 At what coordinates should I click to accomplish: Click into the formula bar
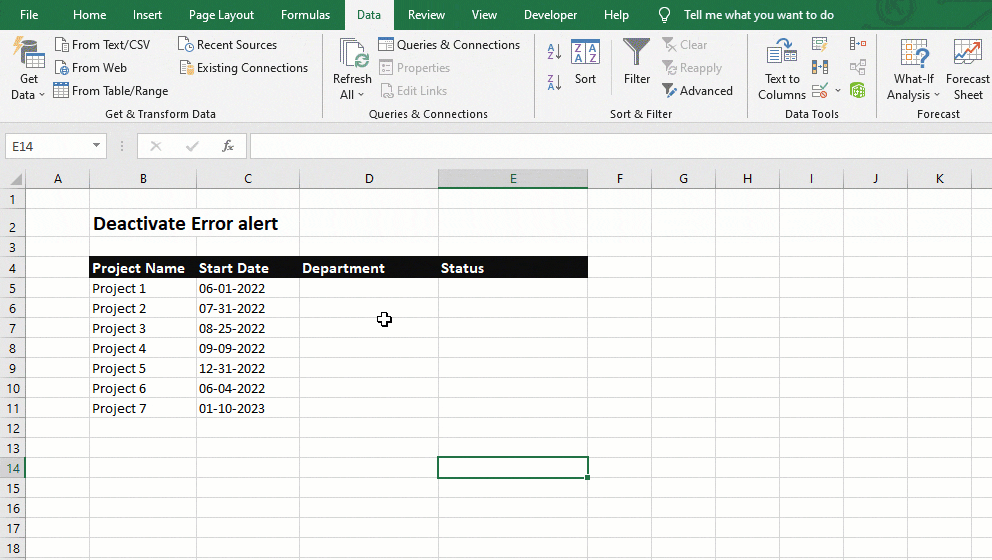coord(620,146)
